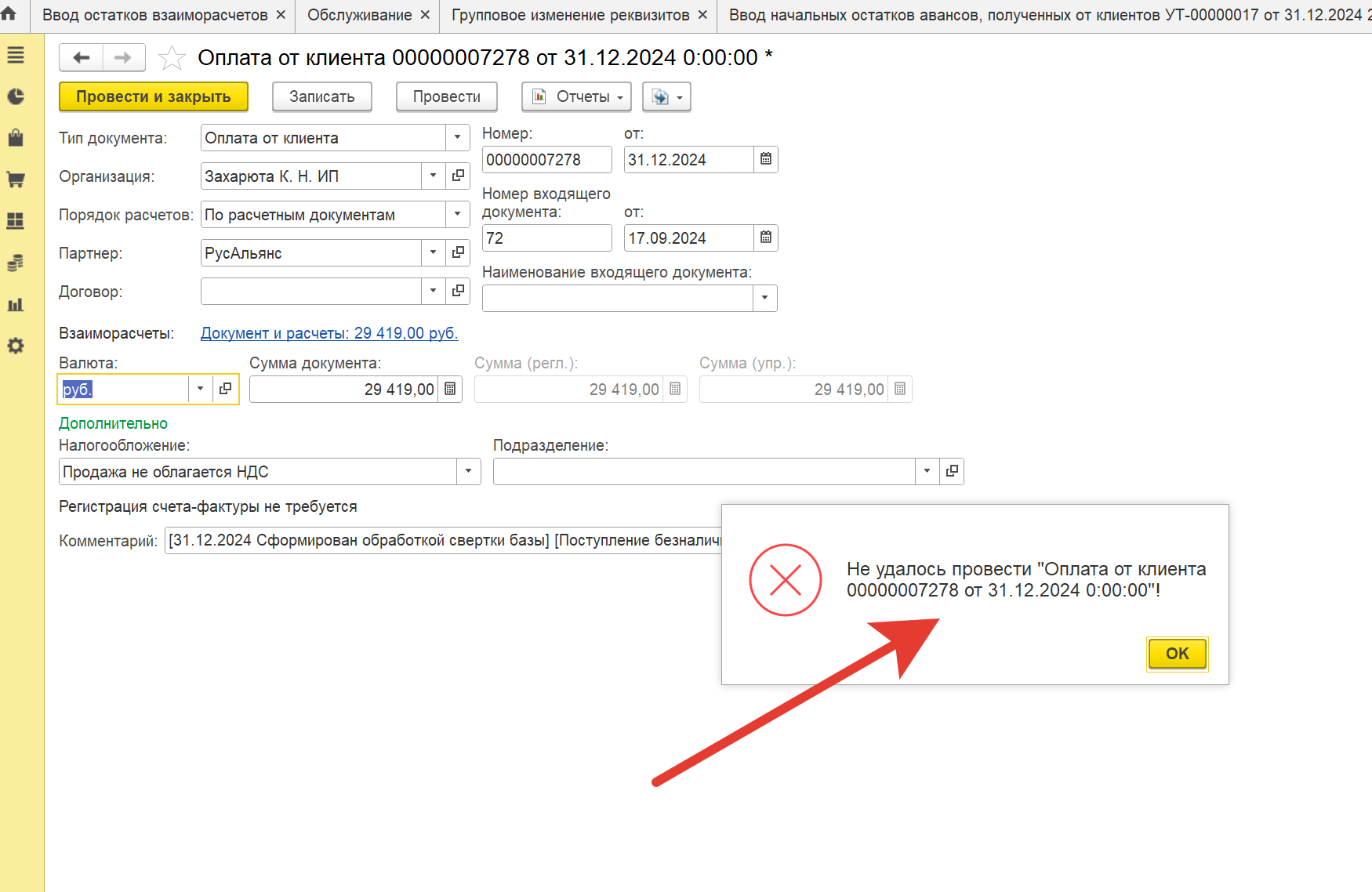
Task: Open the Документ и расчеты link
Action: (329, 333)
